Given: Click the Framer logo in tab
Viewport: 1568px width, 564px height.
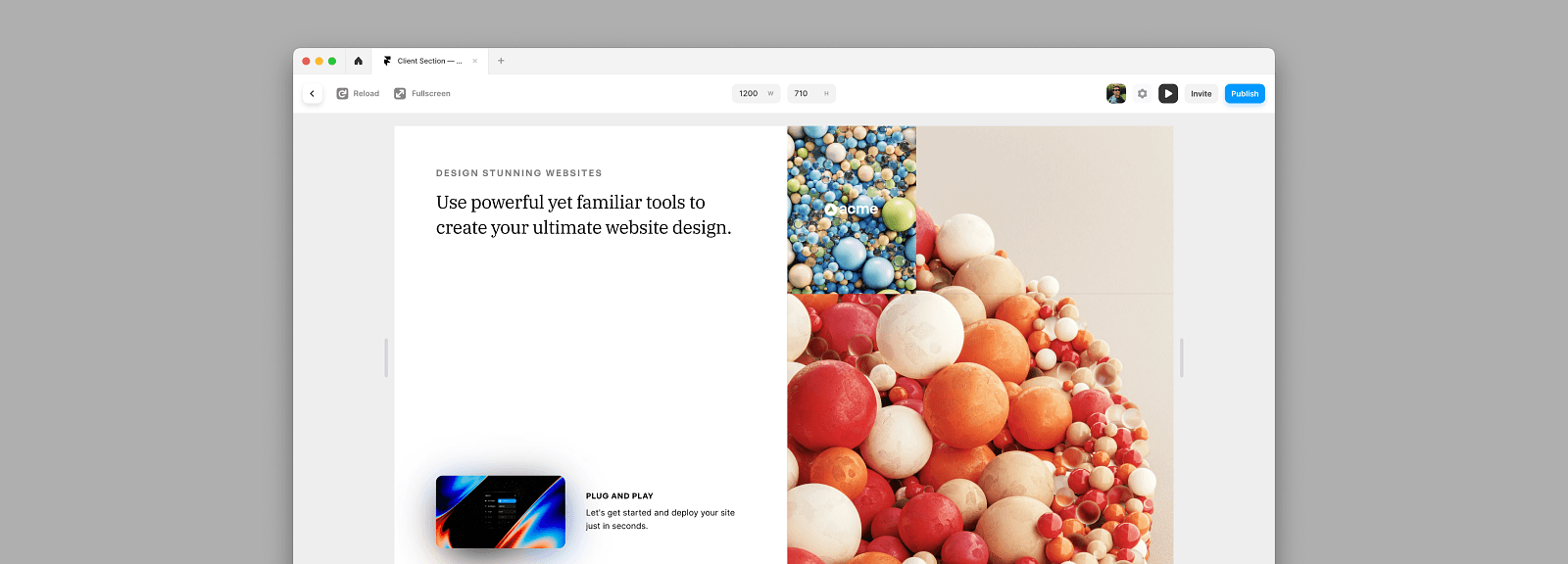Looking at the screenshot, I should 387,61.
